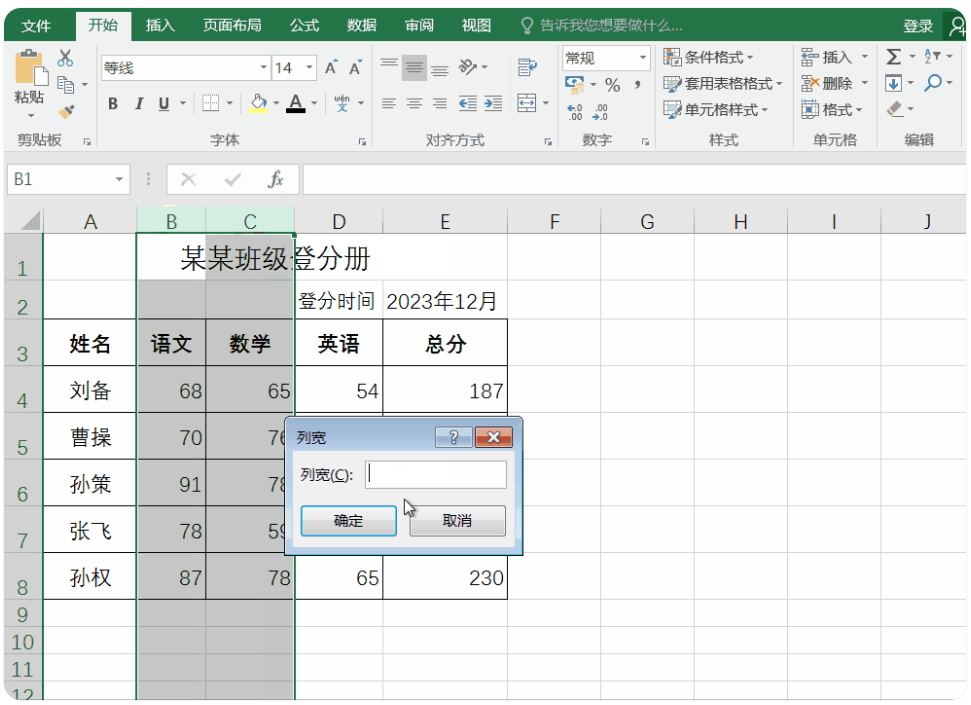Click the insert function fx icon
Image resolution: width=971 pixels, height=705 pixels.
[x=275, y=180]
